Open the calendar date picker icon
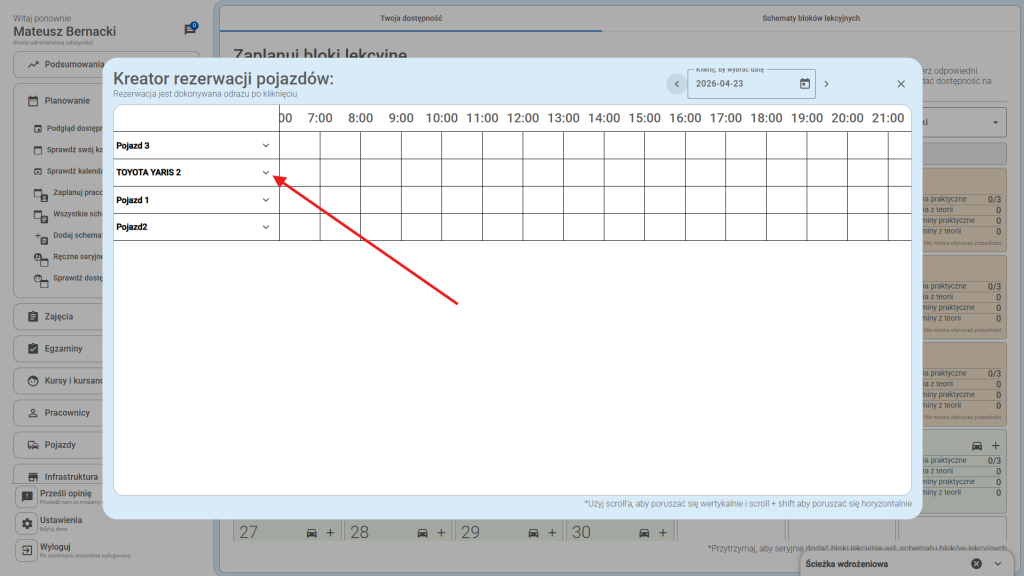 click(x=804, y=84)
